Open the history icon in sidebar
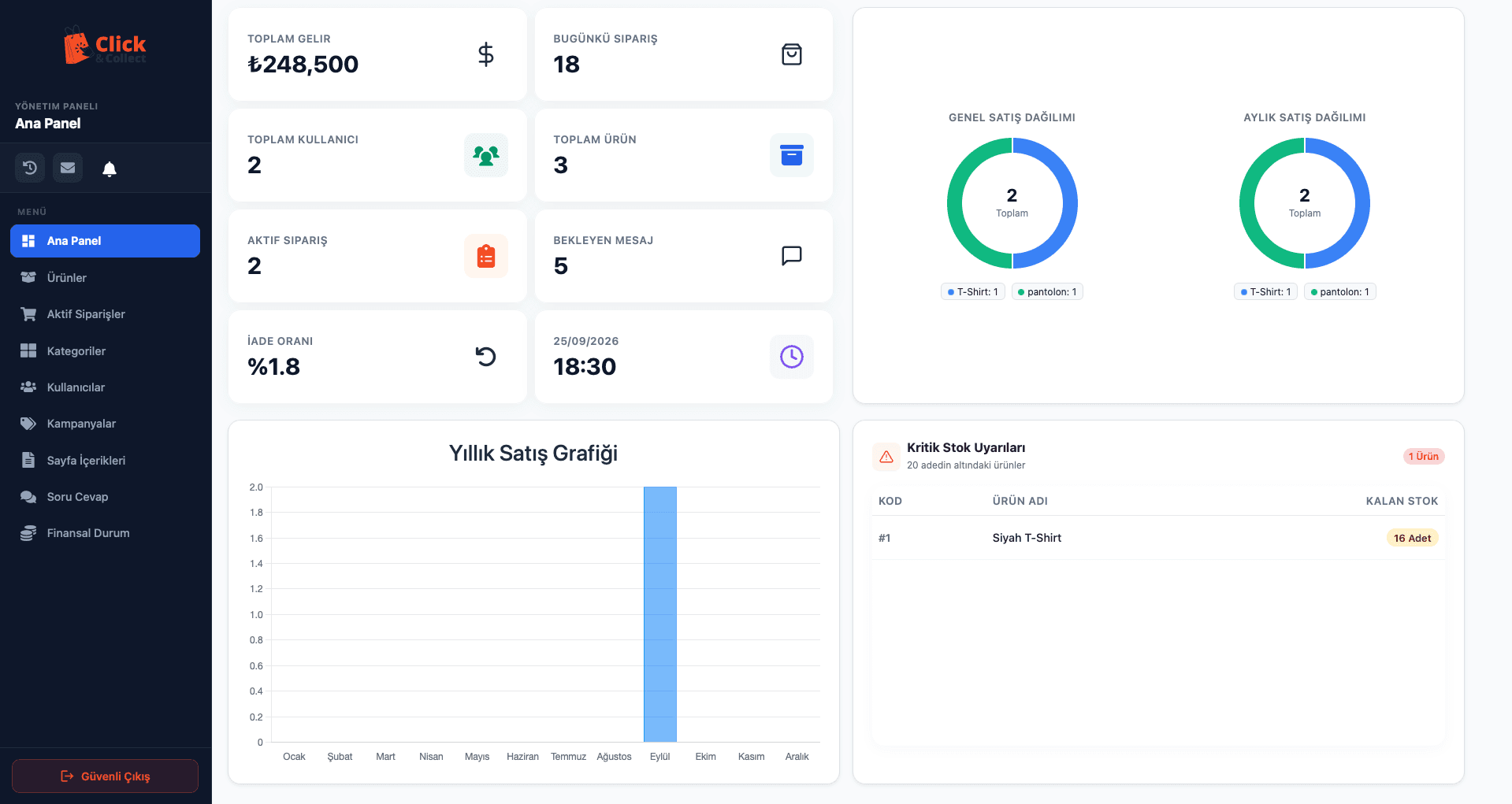 [30, 168]
